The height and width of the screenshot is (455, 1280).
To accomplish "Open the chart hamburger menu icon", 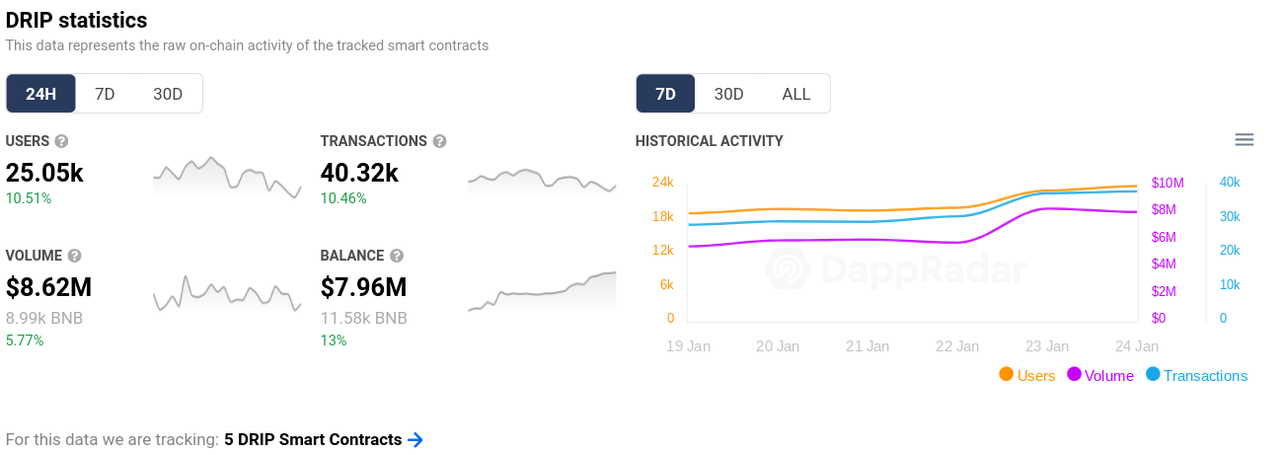I will [1244, 140].
